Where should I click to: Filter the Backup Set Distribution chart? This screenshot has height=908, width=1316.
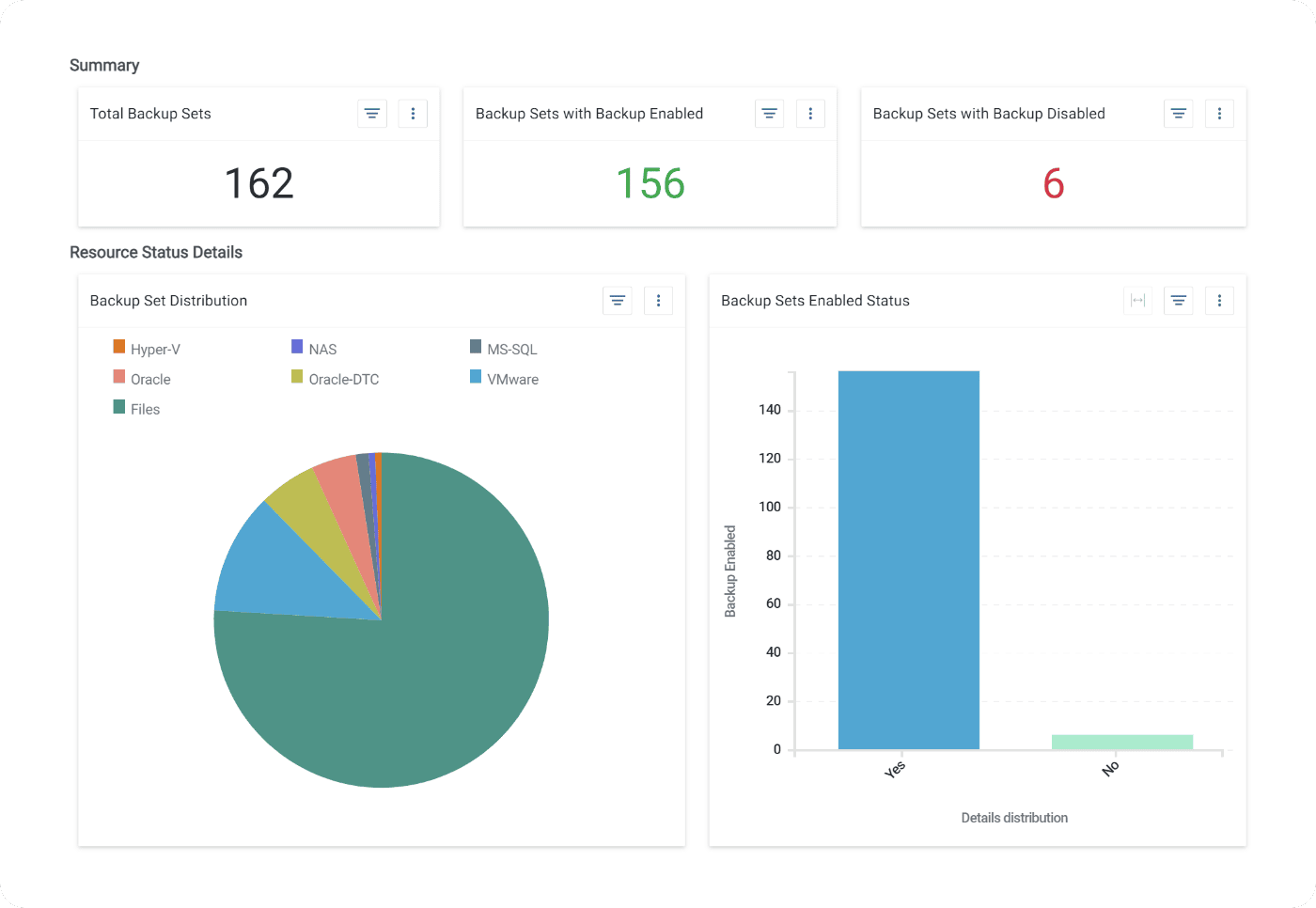click(x=618, y=301)
